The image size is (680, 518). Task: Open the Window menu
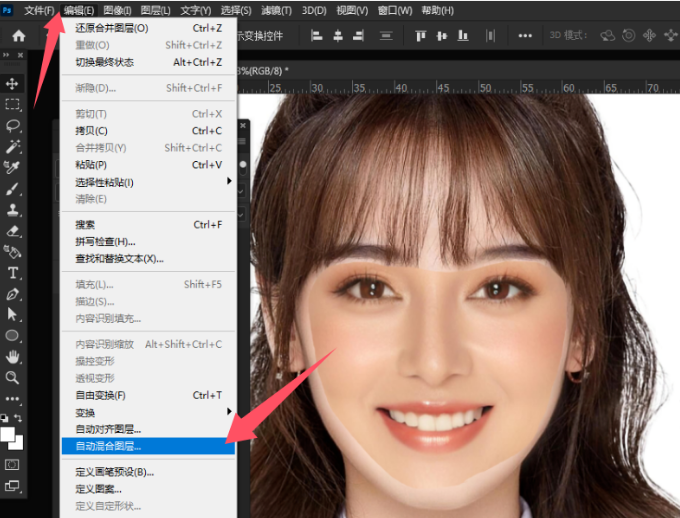tap(395, 10)
